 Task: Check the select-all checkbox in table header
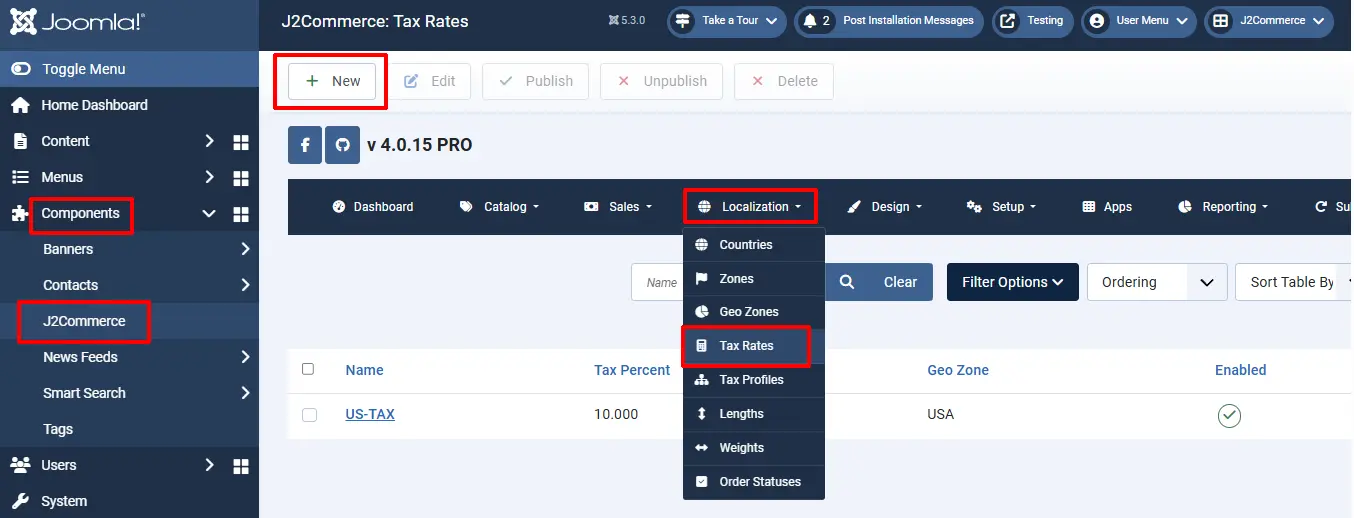(308, 369)
